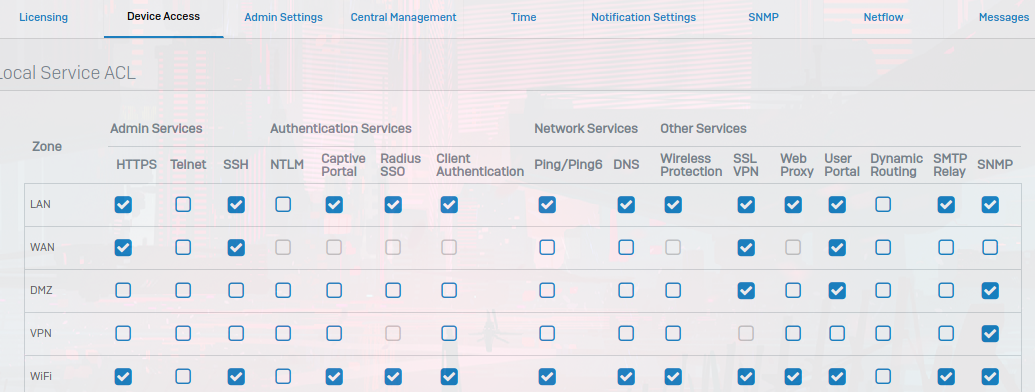
Task: Toggle Wireless Protection for LAN zone
Action: (x=673, y=205)
